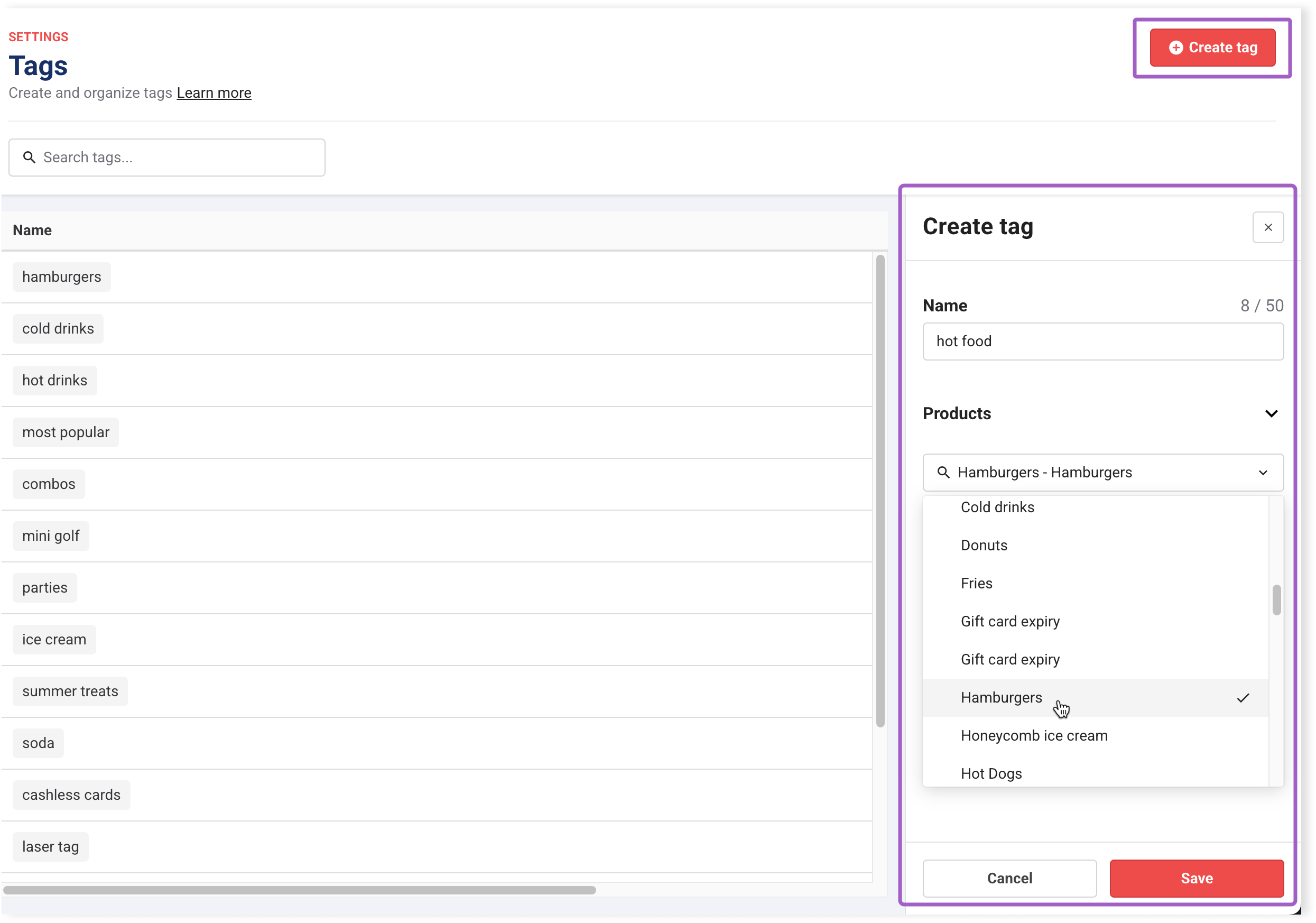Click the summer treats tag chip

tap(70, 691)
